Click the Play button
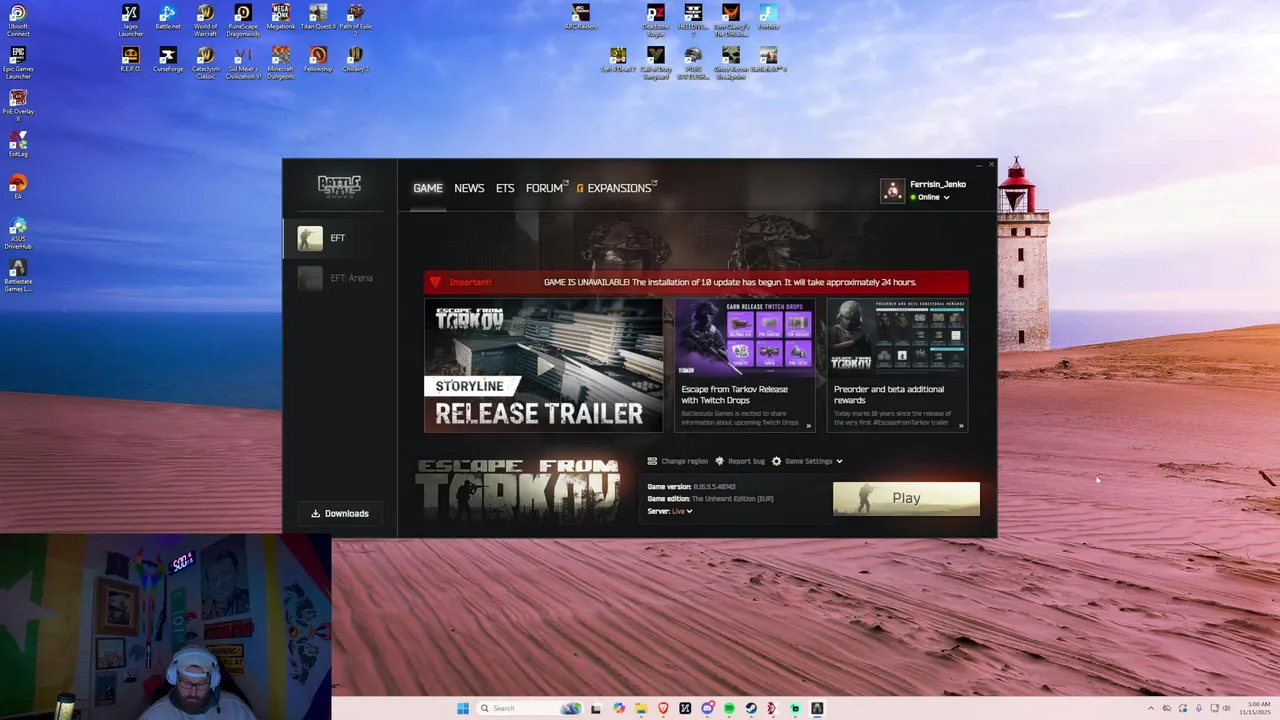The height and width of the screenshot is (720, 1280). 906,498
